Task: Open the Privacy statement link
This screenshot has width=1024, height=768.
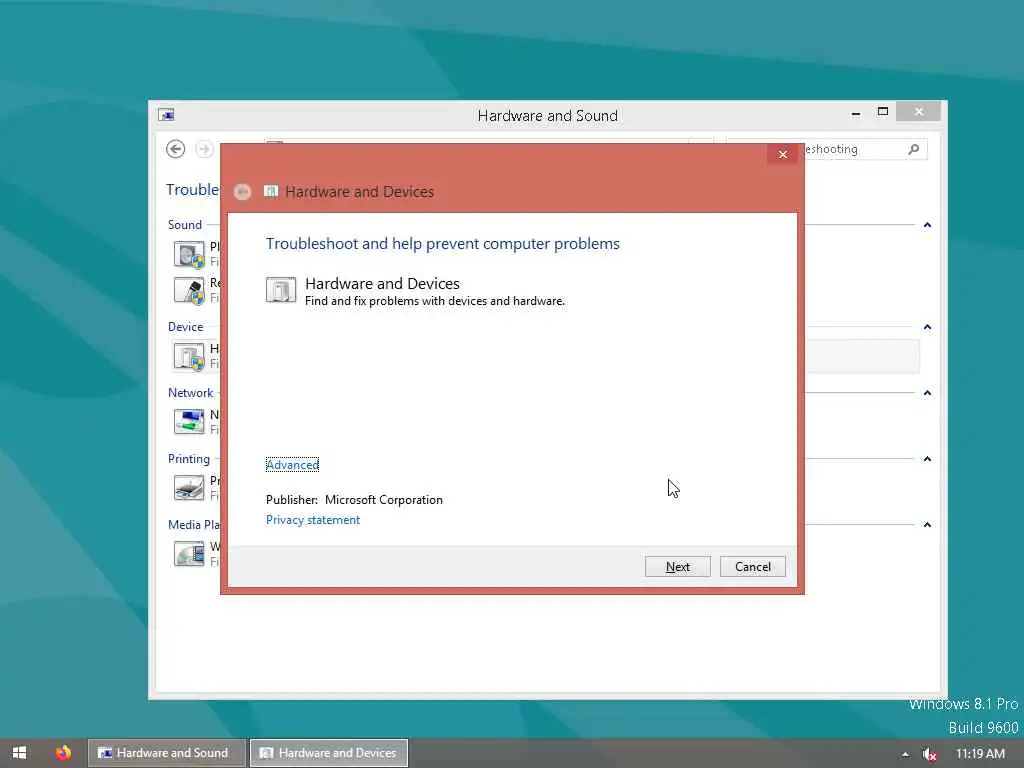Action: pos(313,520)
